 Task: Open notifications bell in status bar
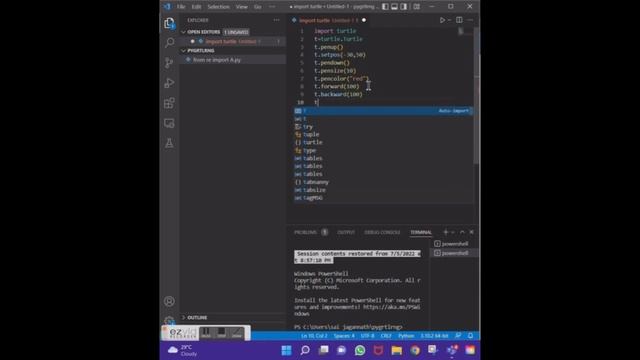(x=470, y=336)
